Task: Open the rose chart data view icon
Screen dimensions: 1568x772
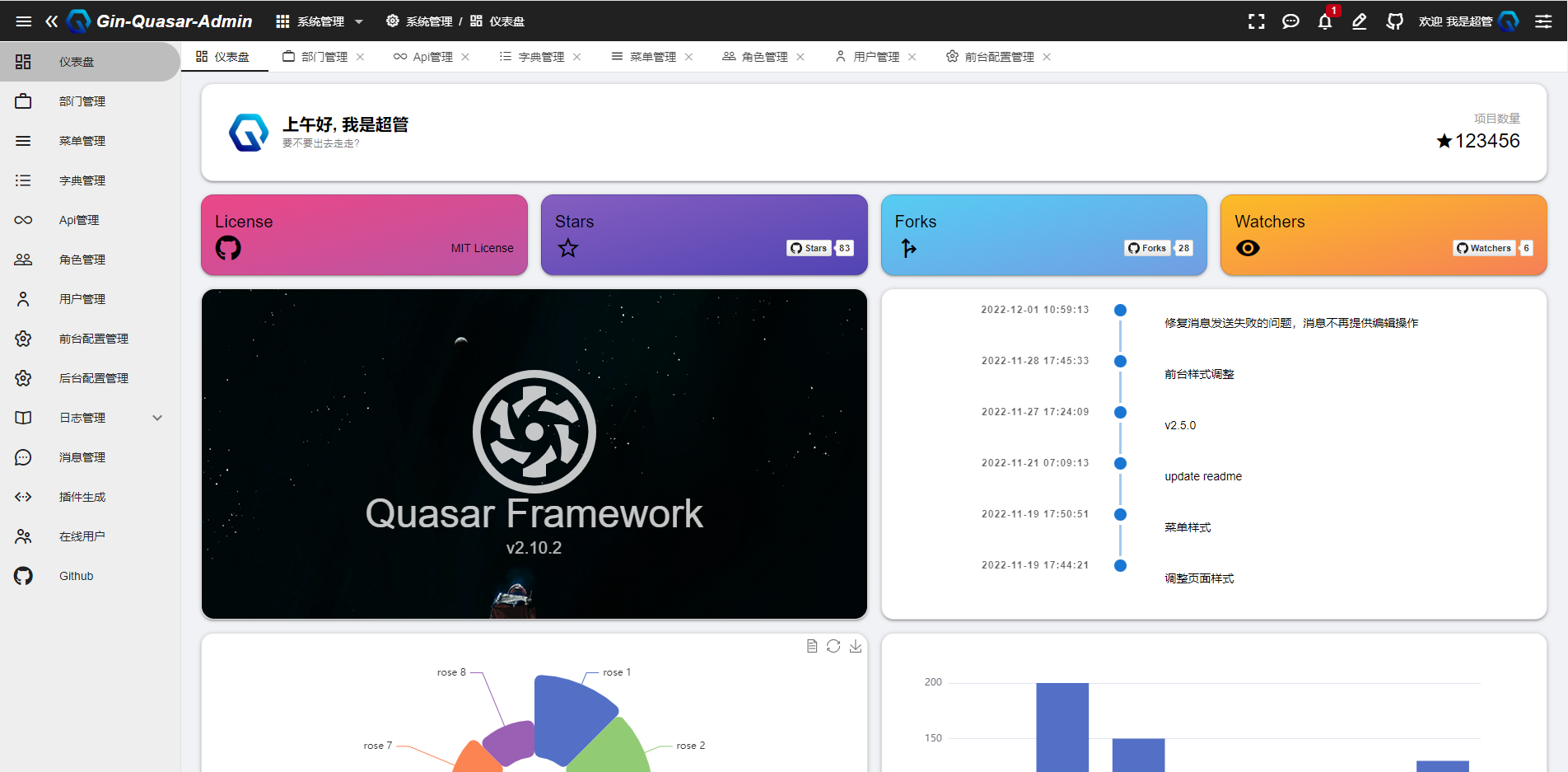Action: pyautogui.click(x=812, y=646)
